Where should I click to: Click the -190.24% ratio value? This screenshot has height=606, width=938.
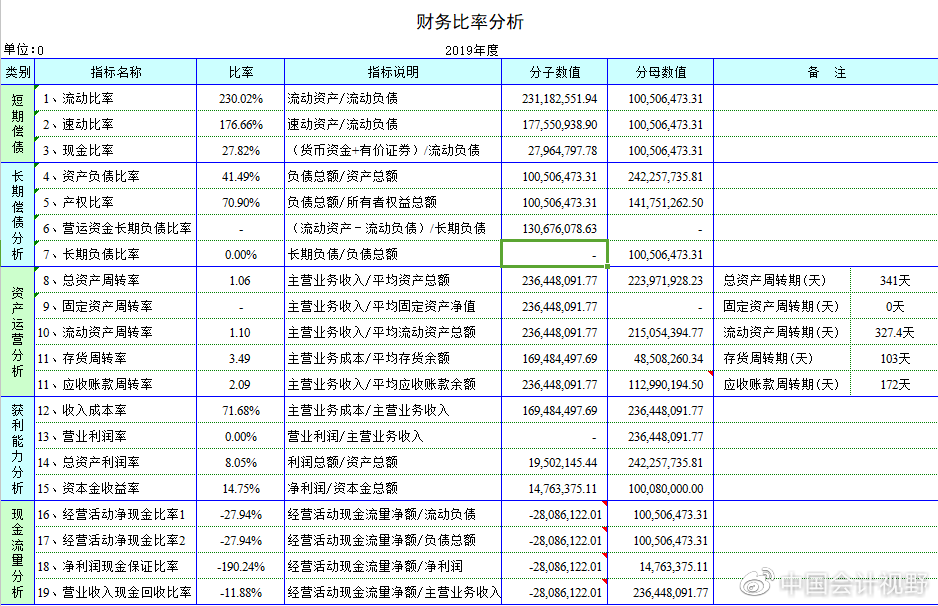pos(240,567)
